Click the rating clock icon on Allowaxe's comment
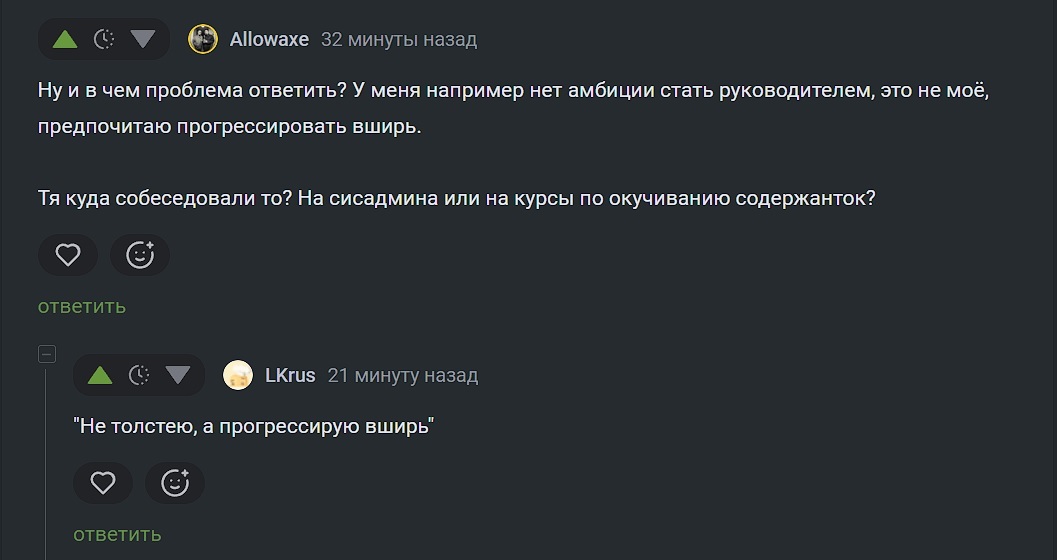This screenshot has width=1057, height=560. point(104,40)
